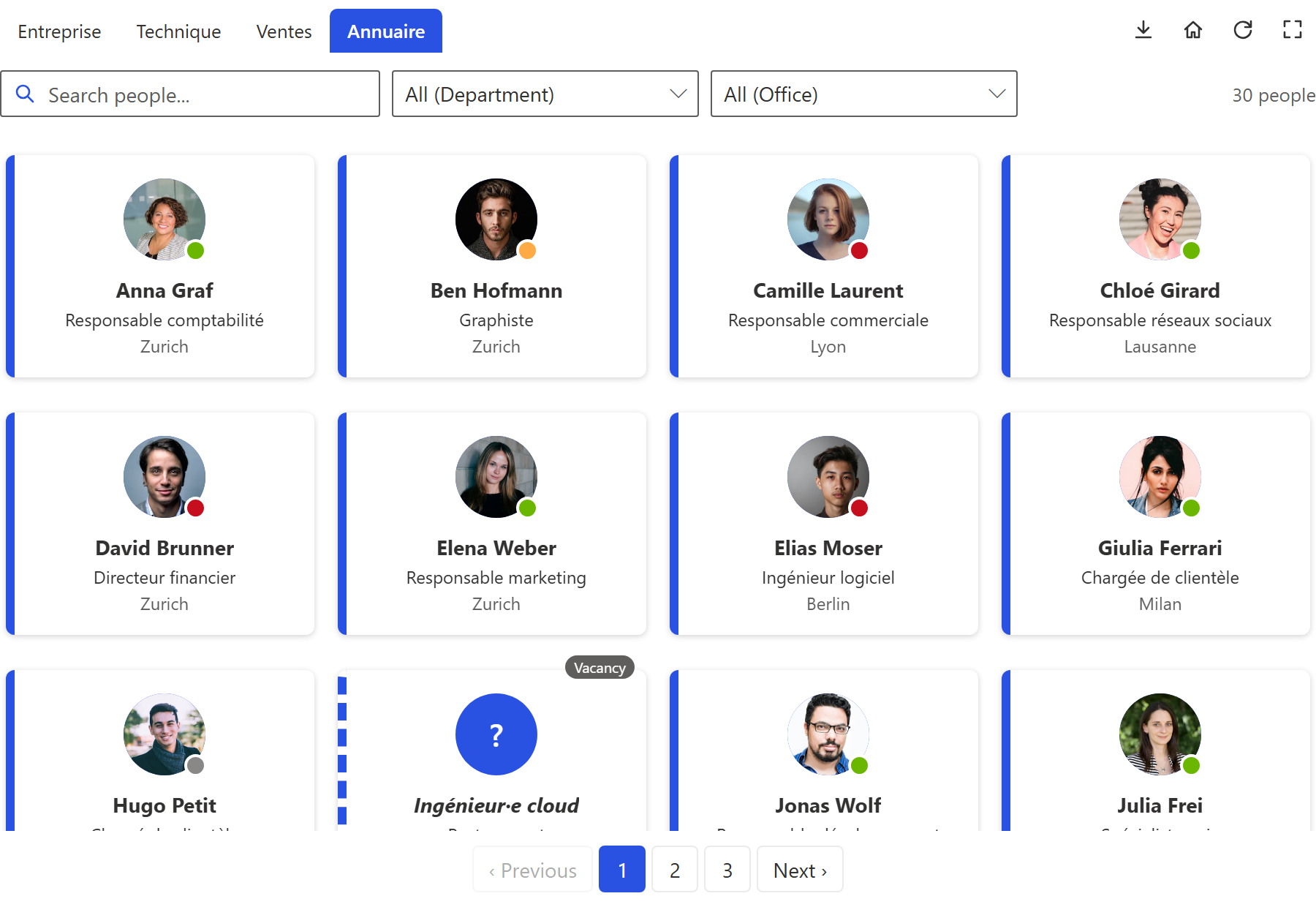Screen dimensions: 1316x907
Task: Click the Ingénieur·e cloud title
Action: coord(496,805)
